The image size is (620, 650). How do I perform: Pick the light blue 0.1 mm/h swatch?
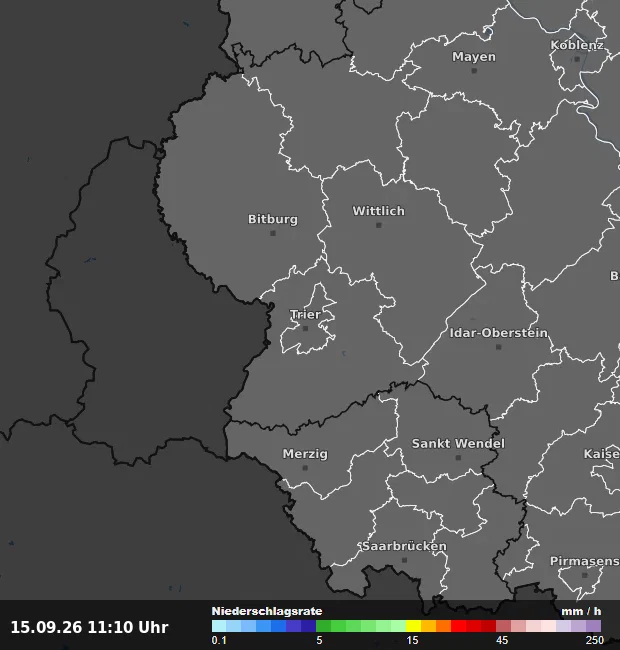tap(219, 626)
